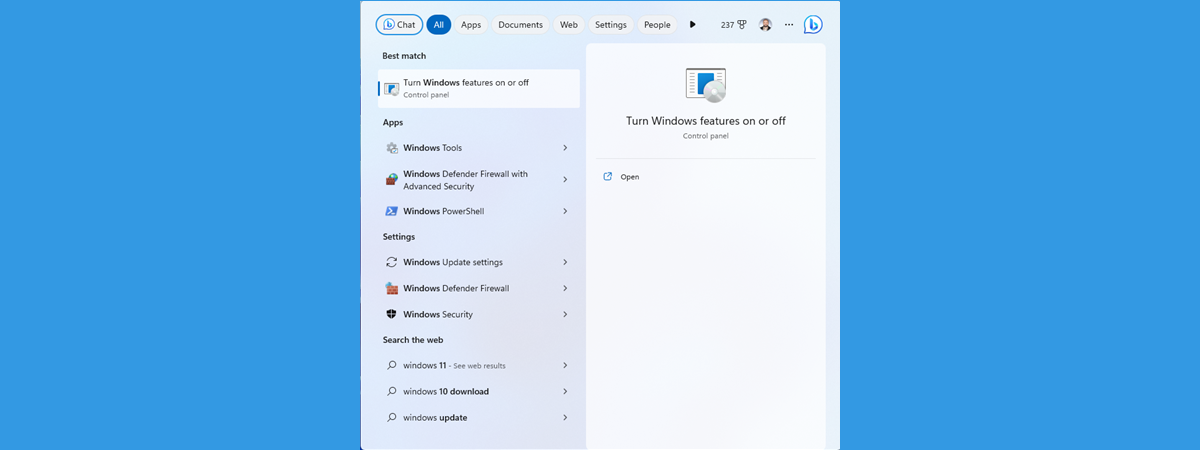This screenshot has width=1200, height=450.
Task: Search the web for windows update
Action: 479,418
